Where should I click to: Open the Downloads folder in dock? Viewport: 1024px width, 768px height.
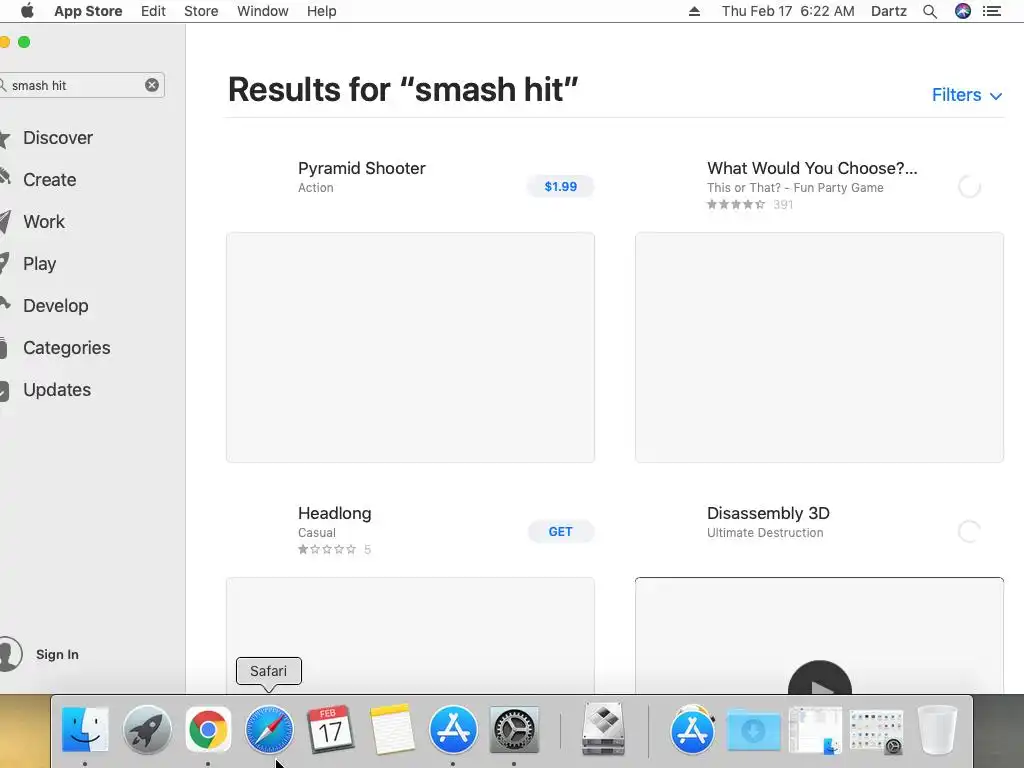pyautogui.click(x=753, y=729)
